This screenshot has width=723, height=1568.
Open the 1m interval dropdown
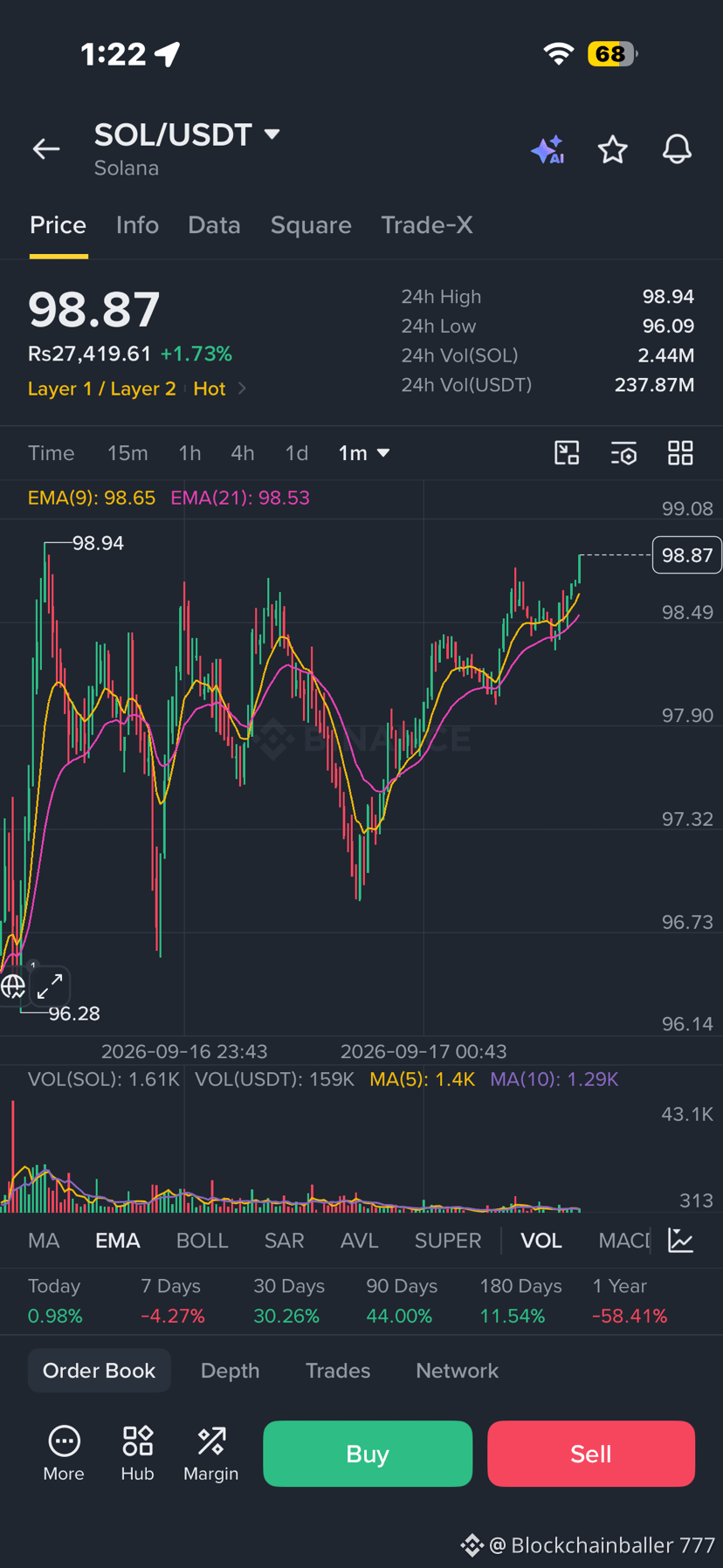tap(364, 453)
